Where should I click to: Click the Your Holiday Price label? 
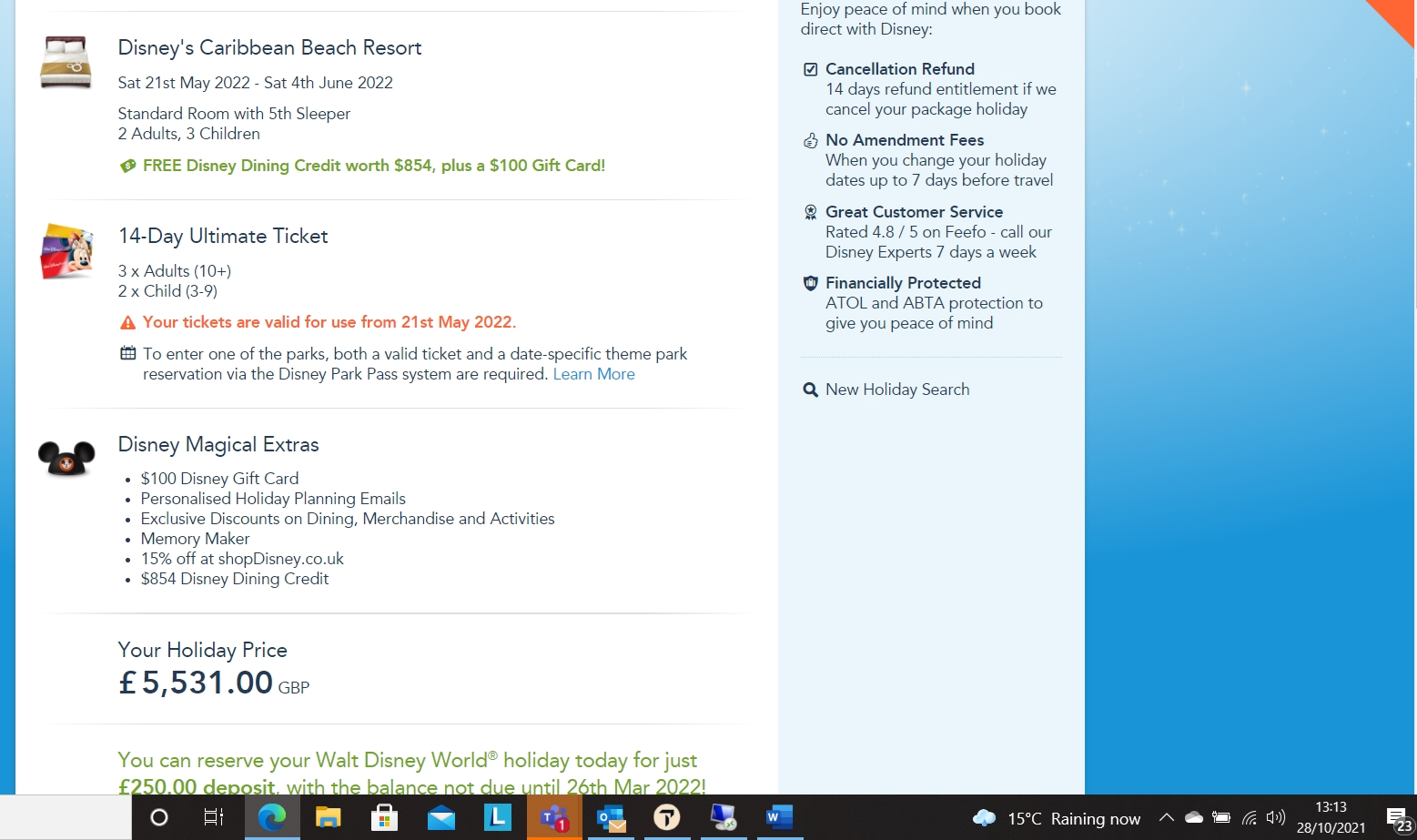202,650
